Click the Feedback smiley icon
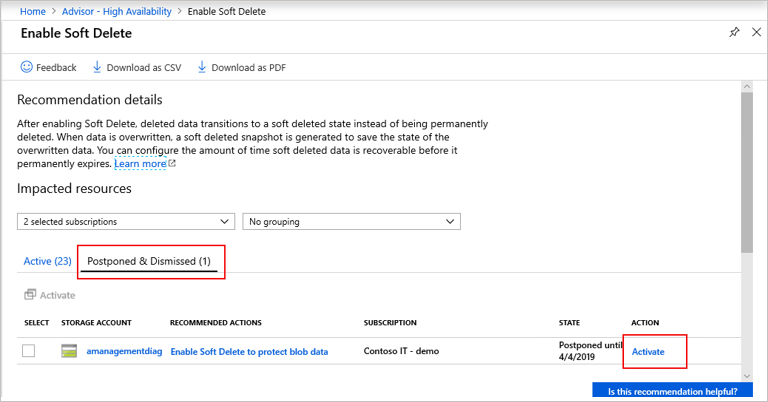The image size is (768, 402). coord(26,68)
